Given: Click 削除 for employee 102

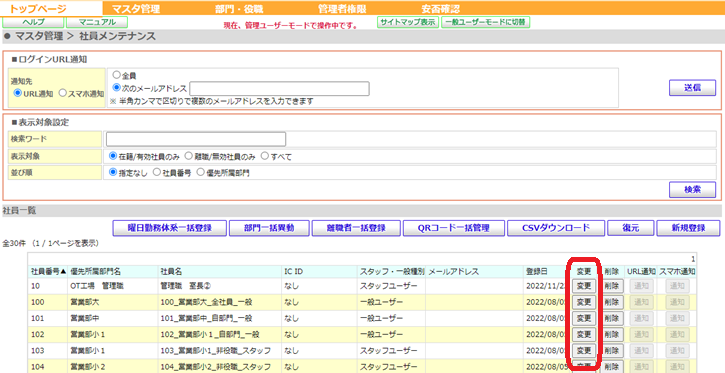Looking at the screenshot, I should tap(612, 334).
